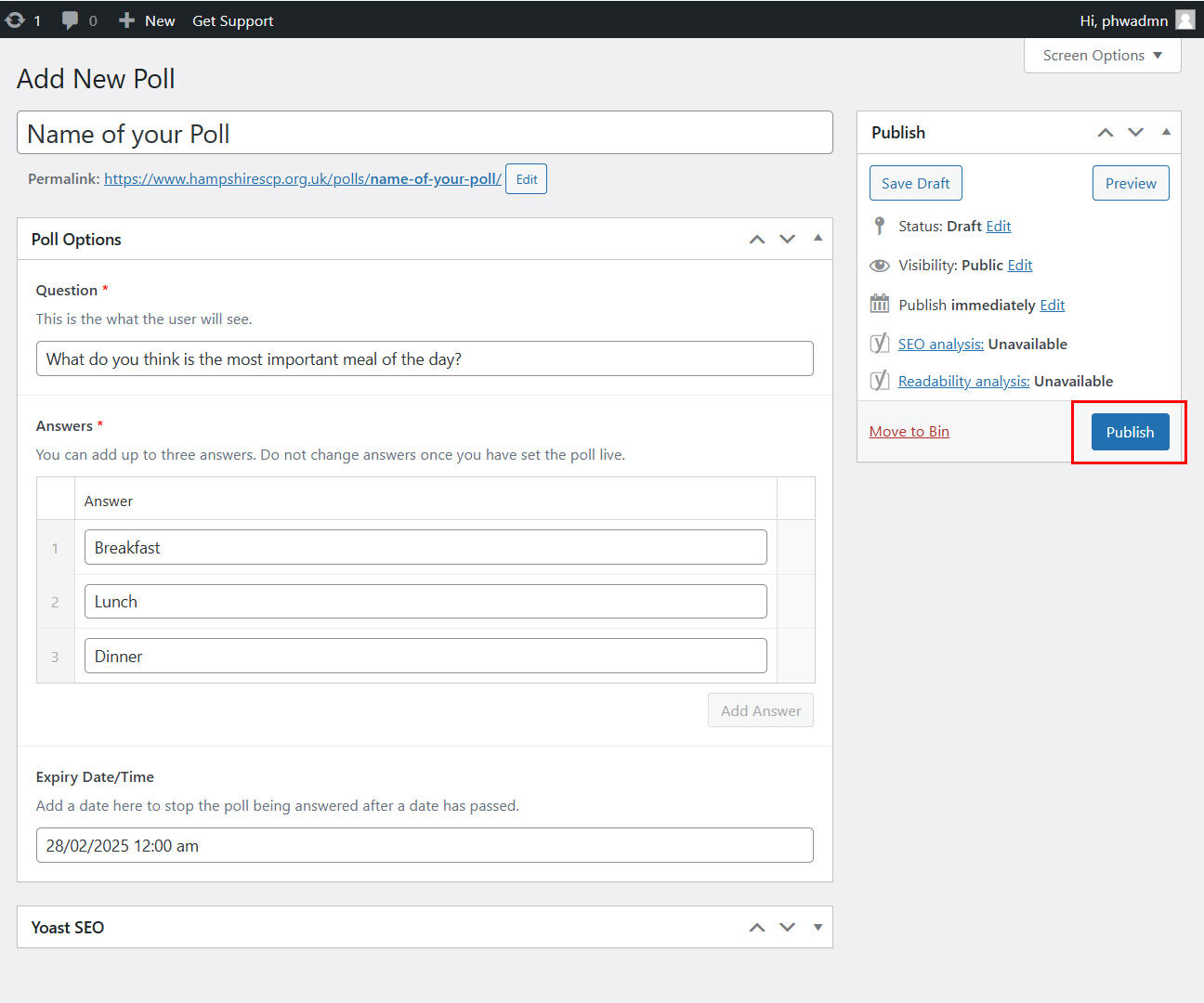Viewport: 1204px width, 1003px height.
Task: Click the visibility eye icon
Action: pyautogui.click(x=879, y=266)
